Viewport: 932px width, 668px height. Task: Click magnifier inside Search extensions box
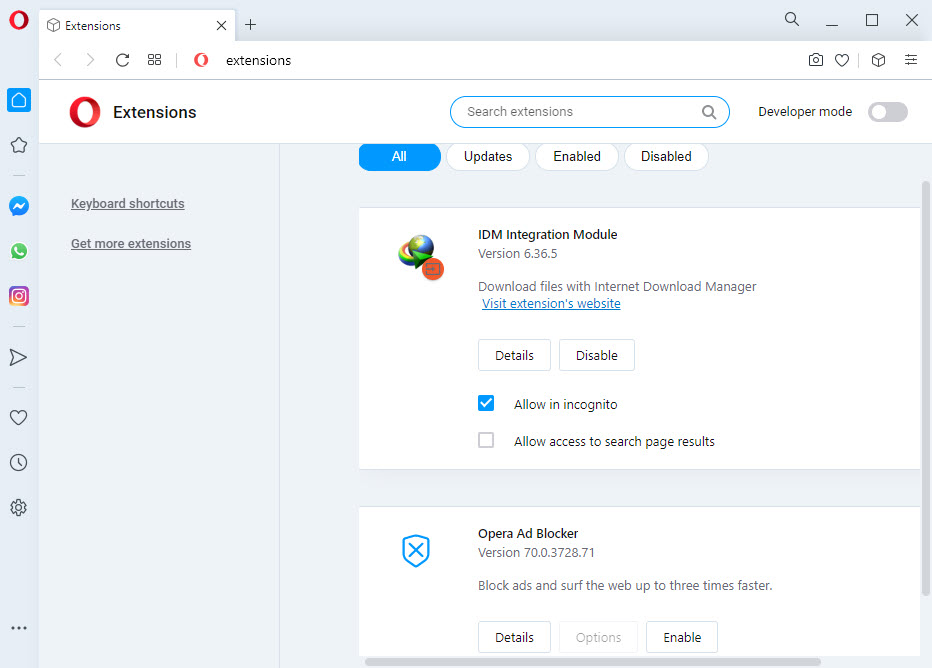click(x=709, y=112)
